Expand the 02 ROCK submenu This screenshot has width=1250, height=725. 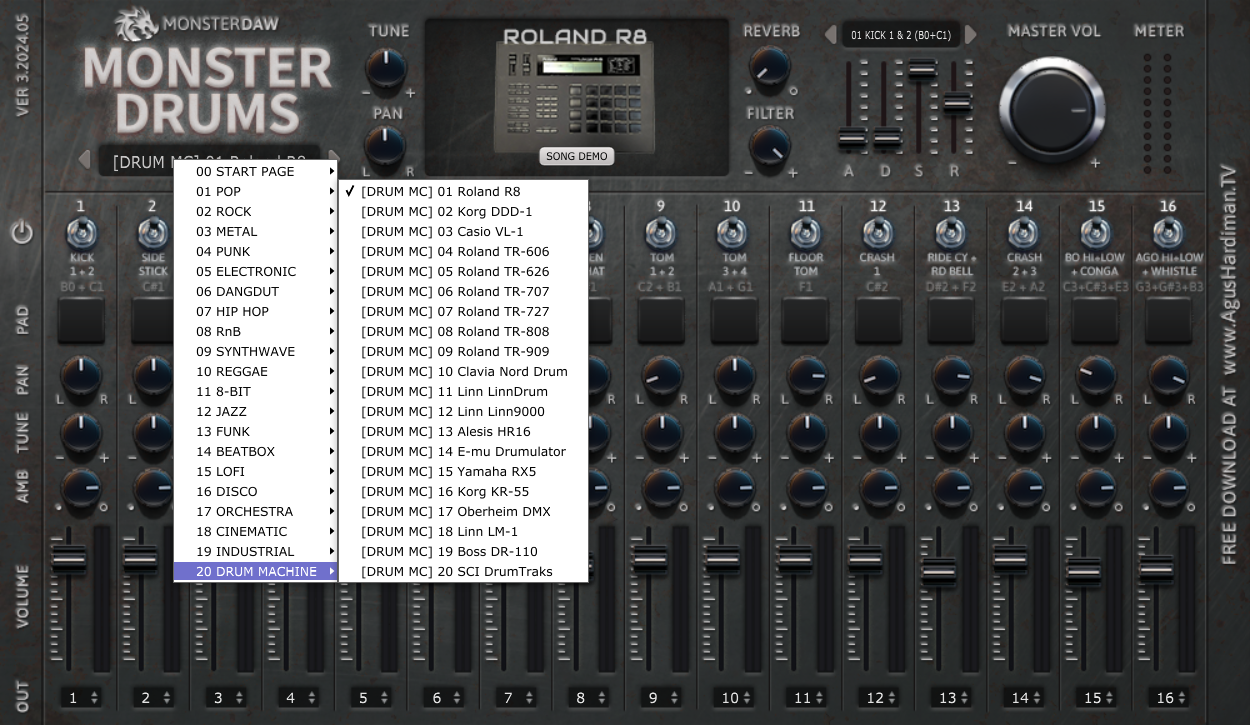tap(256, 211)
